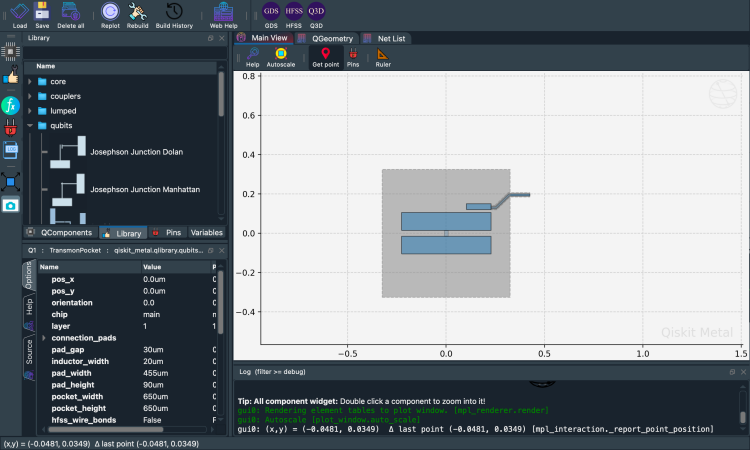
Task: Click the pocket_width value 650um
Action: (x=155, y=396)
